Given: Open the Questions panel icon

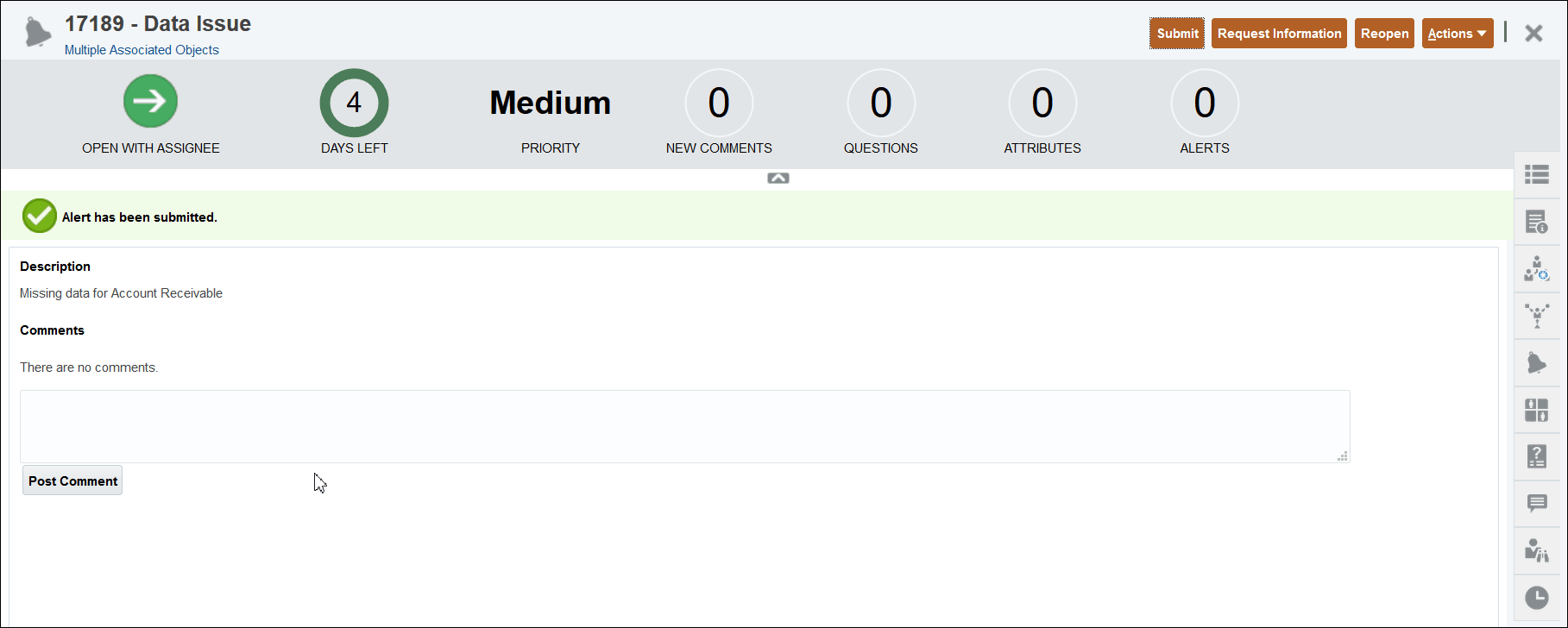Looking at the screenshot, I should tap(1539, 456).
